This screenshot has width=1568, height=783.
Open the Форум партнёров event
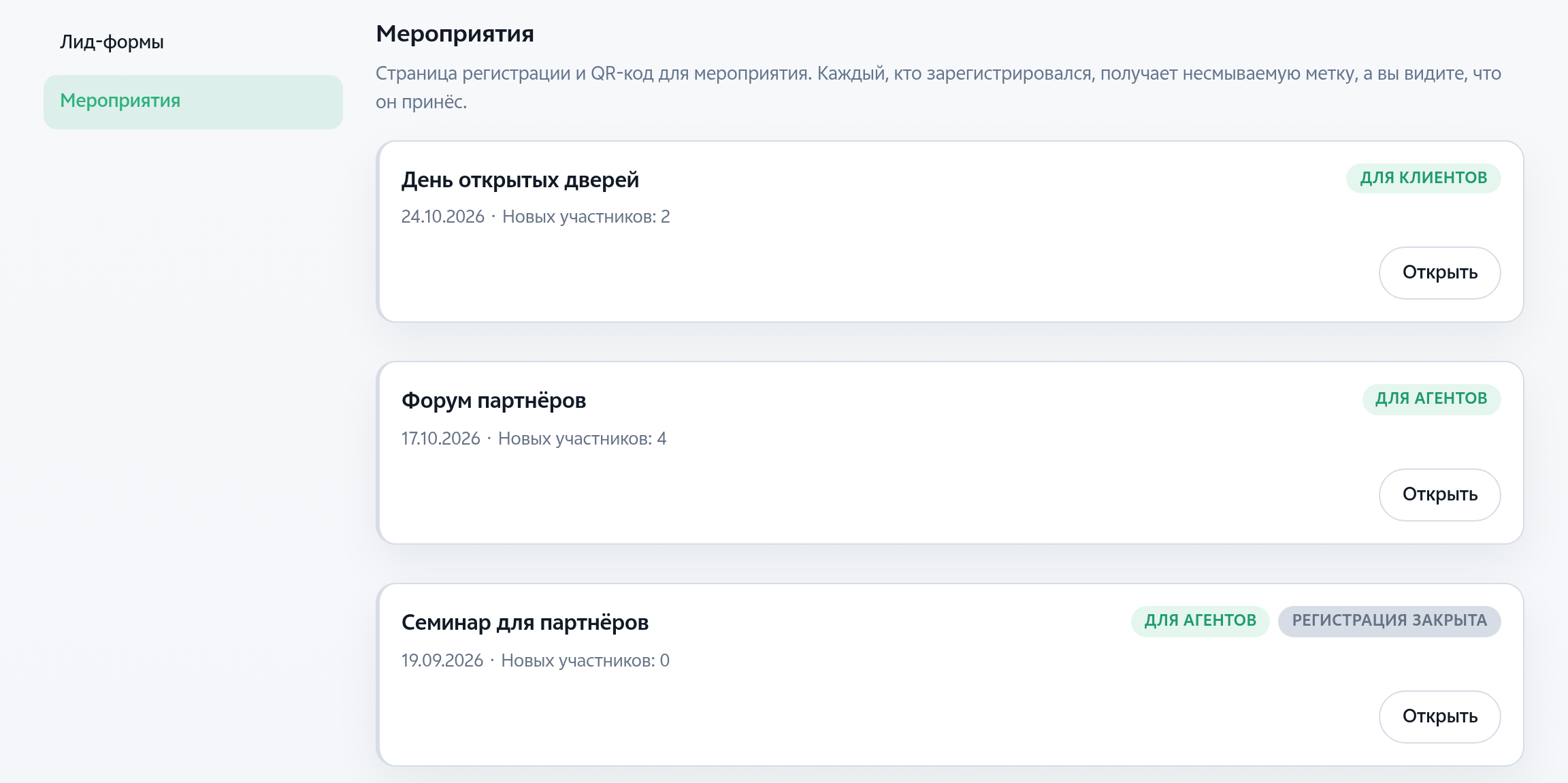[x=1439, y=494]
